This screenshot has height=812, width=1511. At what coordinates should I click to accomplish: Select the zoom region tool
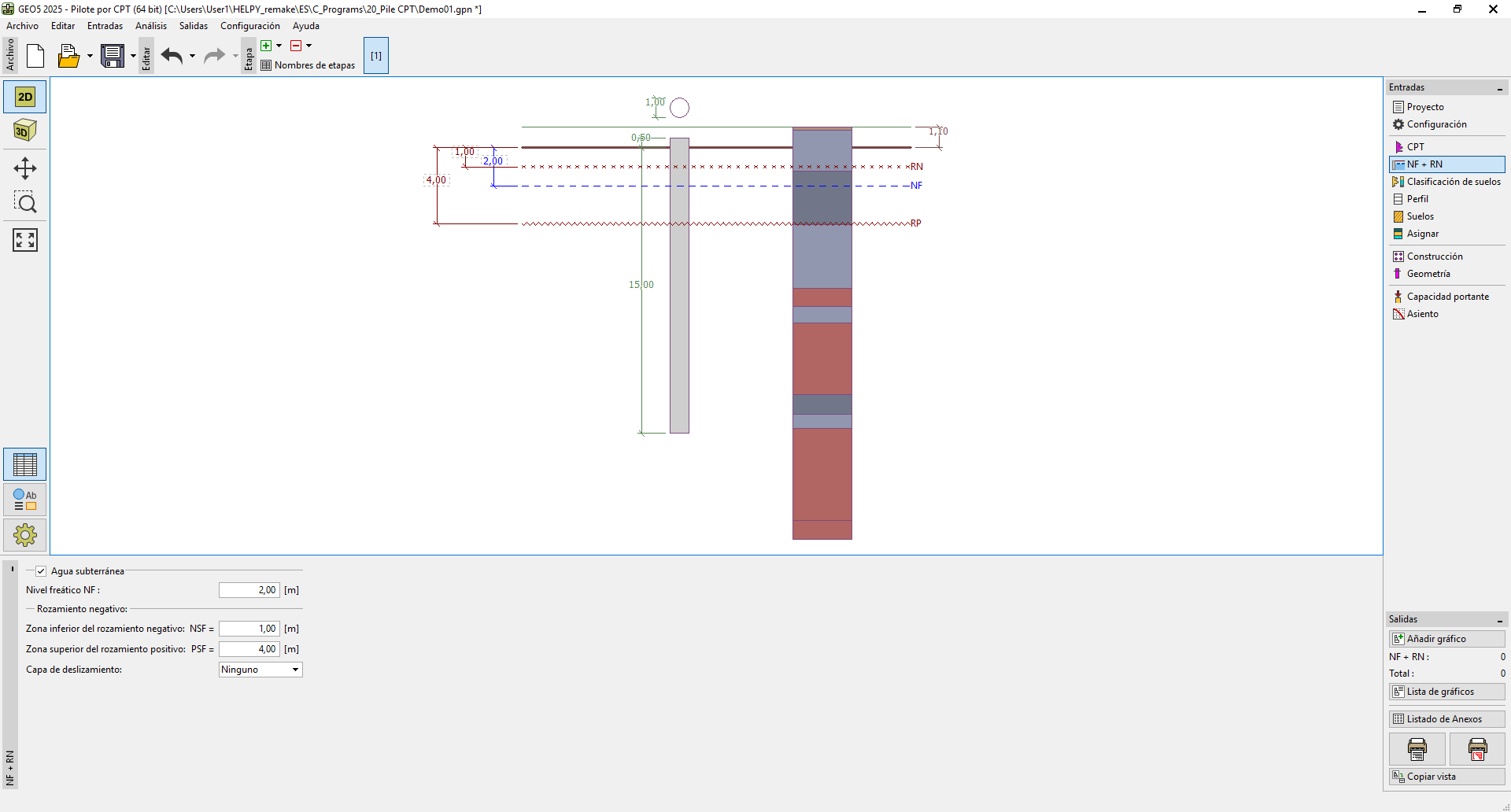pos(25,203)
